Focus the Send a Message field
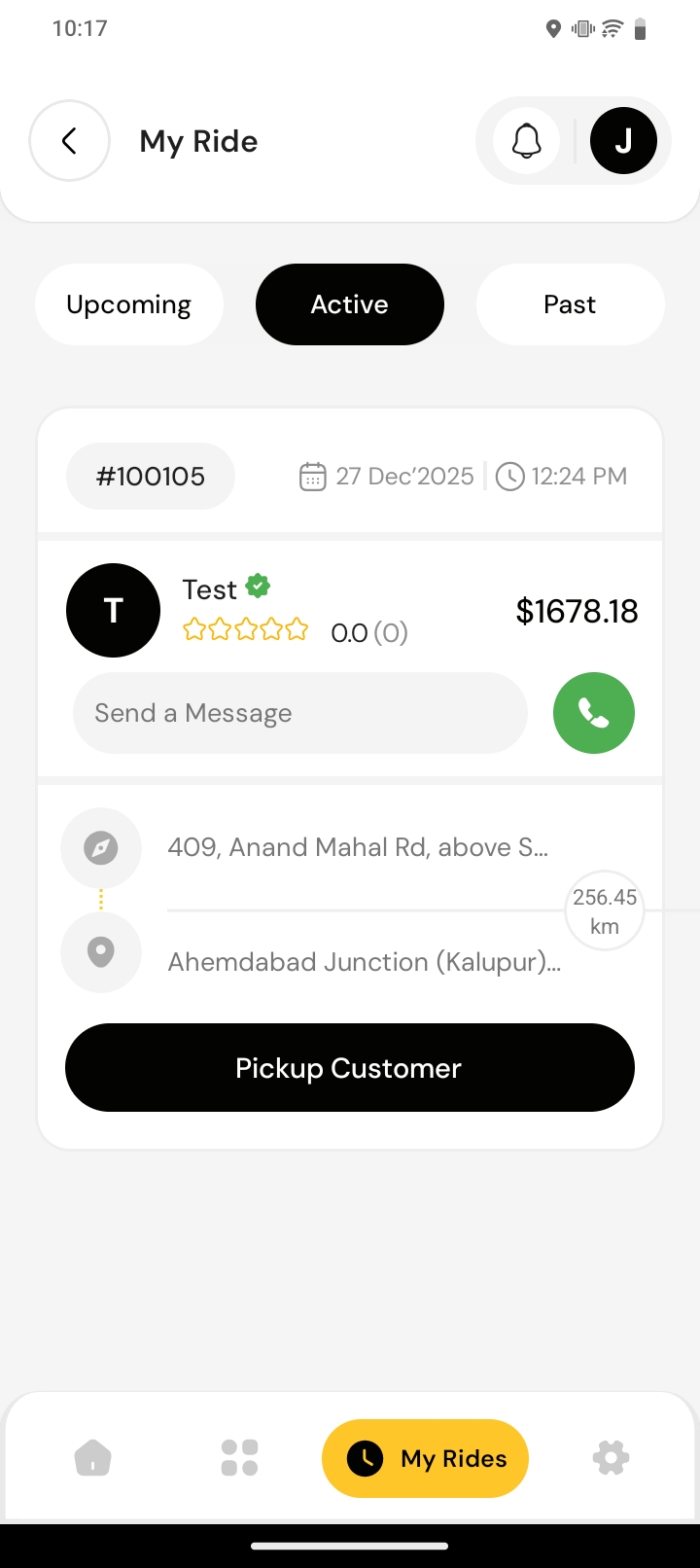Image resolution: width=700 pixels, height=1568 pixels. click(299, 713)
